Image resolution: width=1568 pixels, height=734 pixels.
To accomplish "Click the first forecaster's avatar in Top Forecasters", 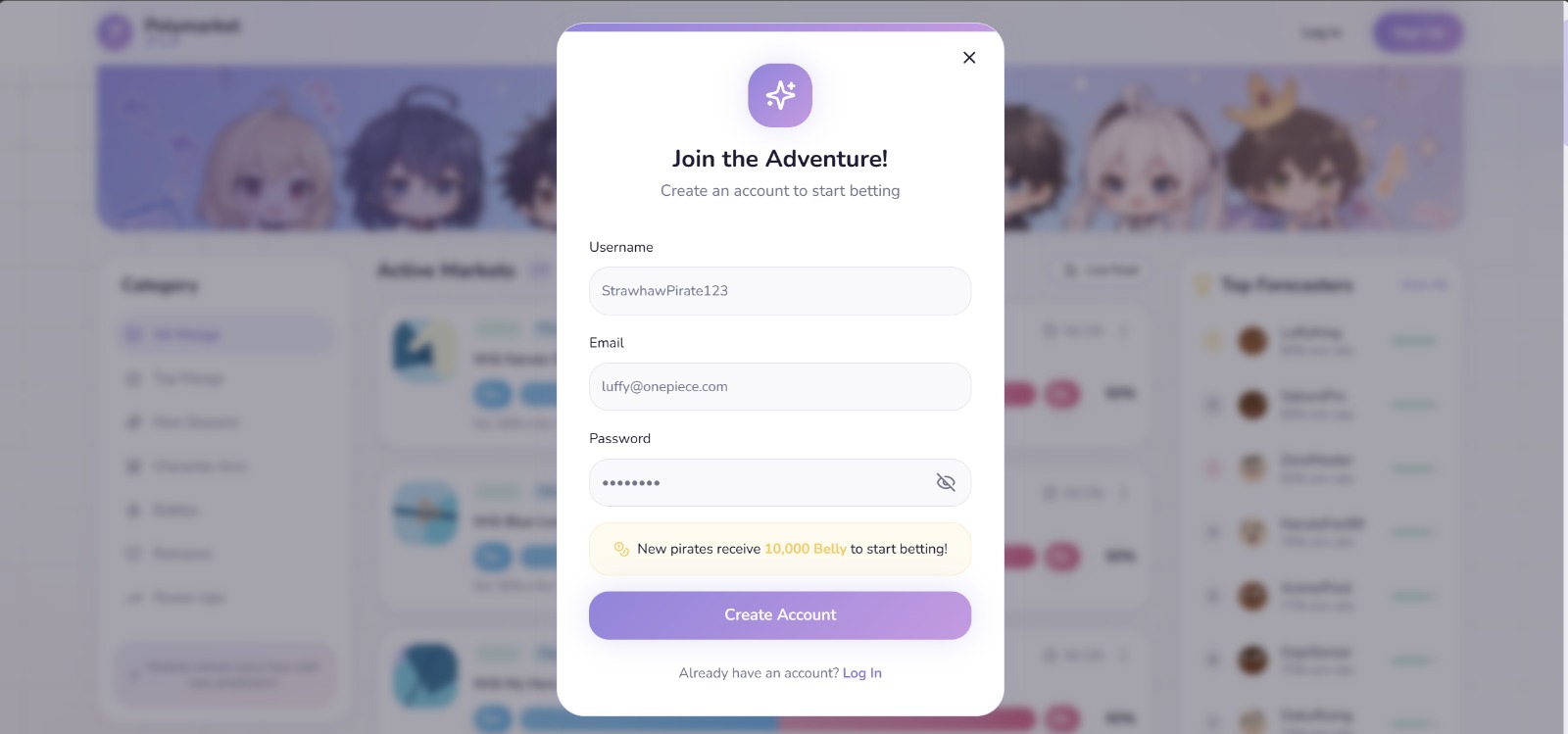I will click(1252, 341).
